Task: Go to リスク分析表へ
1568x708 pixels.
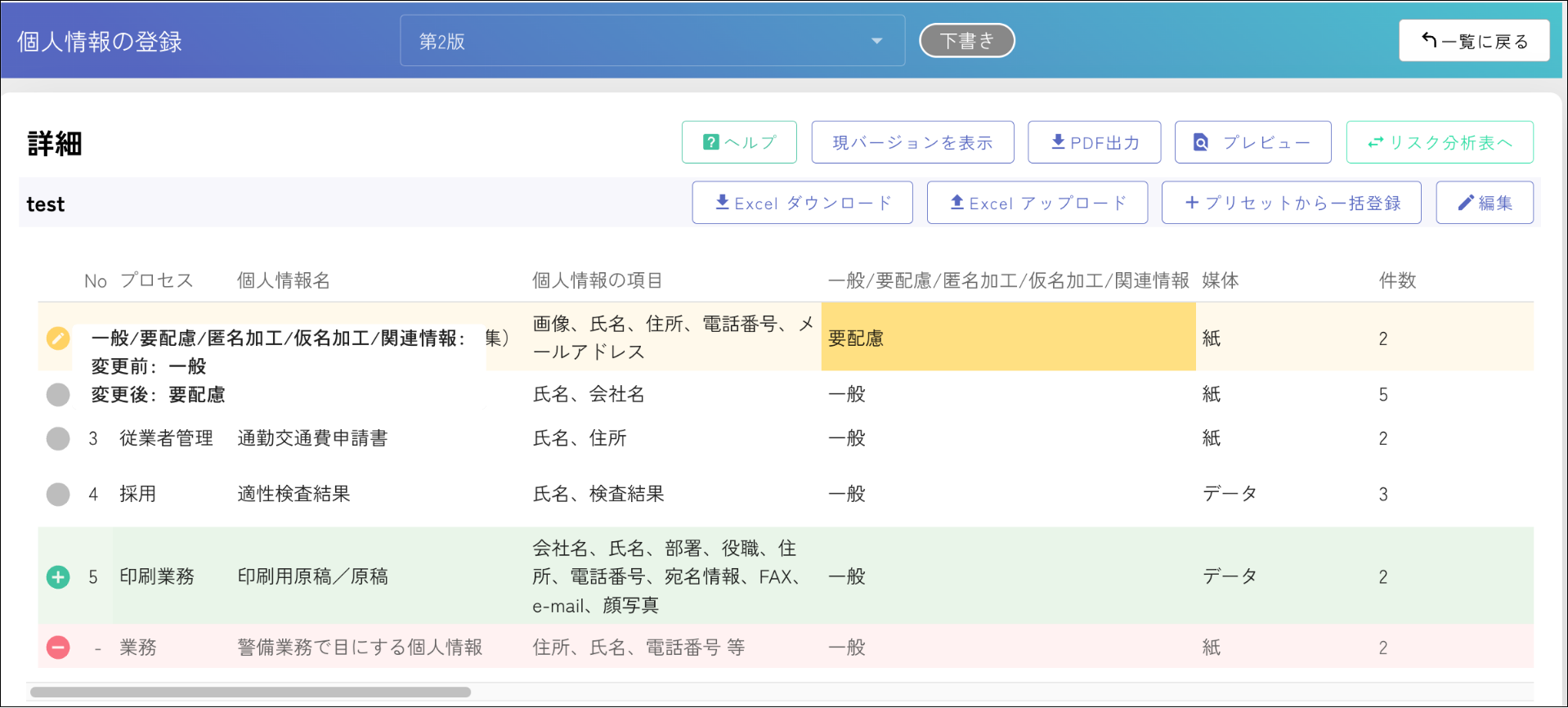Action: coord(1439,142)
